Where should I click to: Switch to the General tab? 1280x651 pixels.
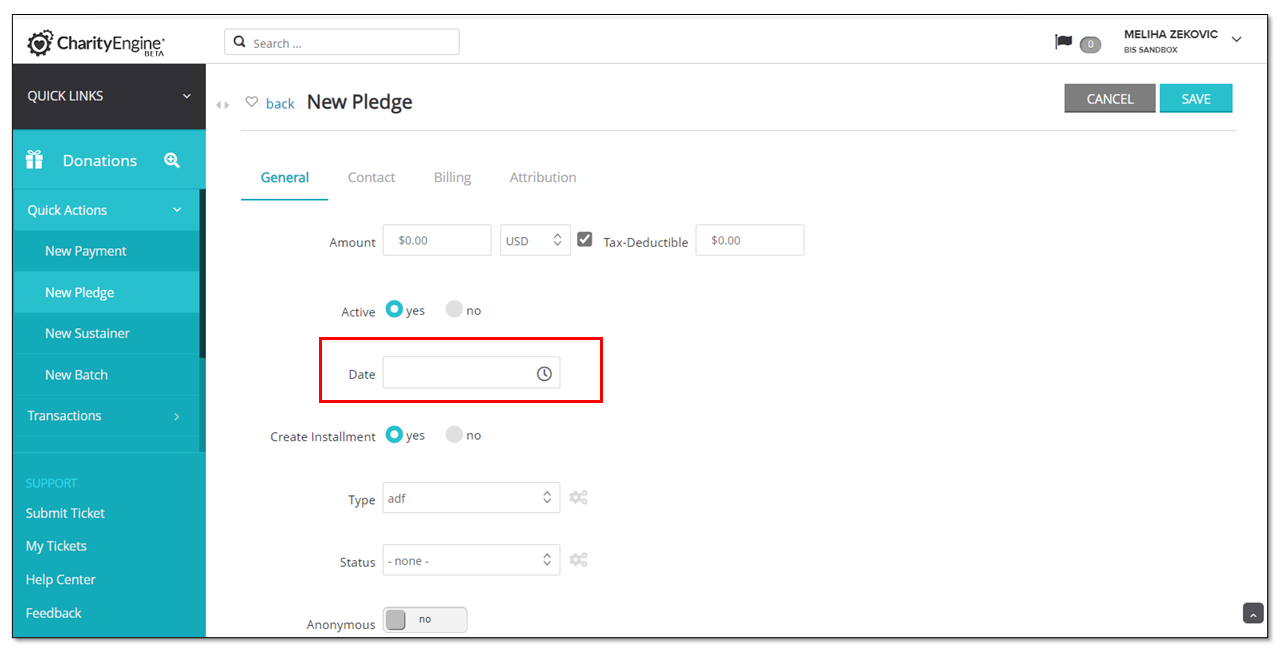[285, 177]
